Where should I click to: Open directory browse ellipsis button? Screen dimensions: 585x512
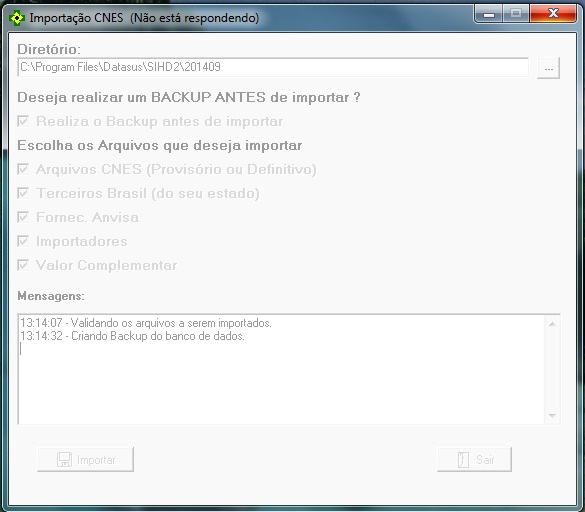coord(548,68)
